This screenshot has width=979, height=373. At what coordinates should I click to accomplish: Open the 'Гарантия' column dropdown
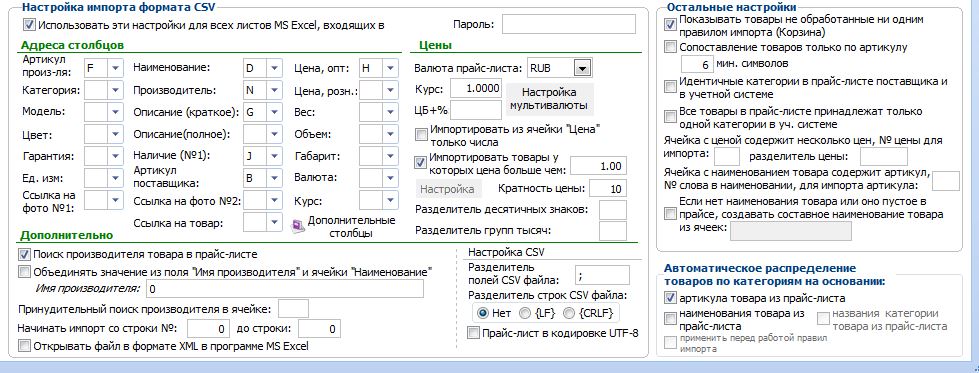(116, 156)
